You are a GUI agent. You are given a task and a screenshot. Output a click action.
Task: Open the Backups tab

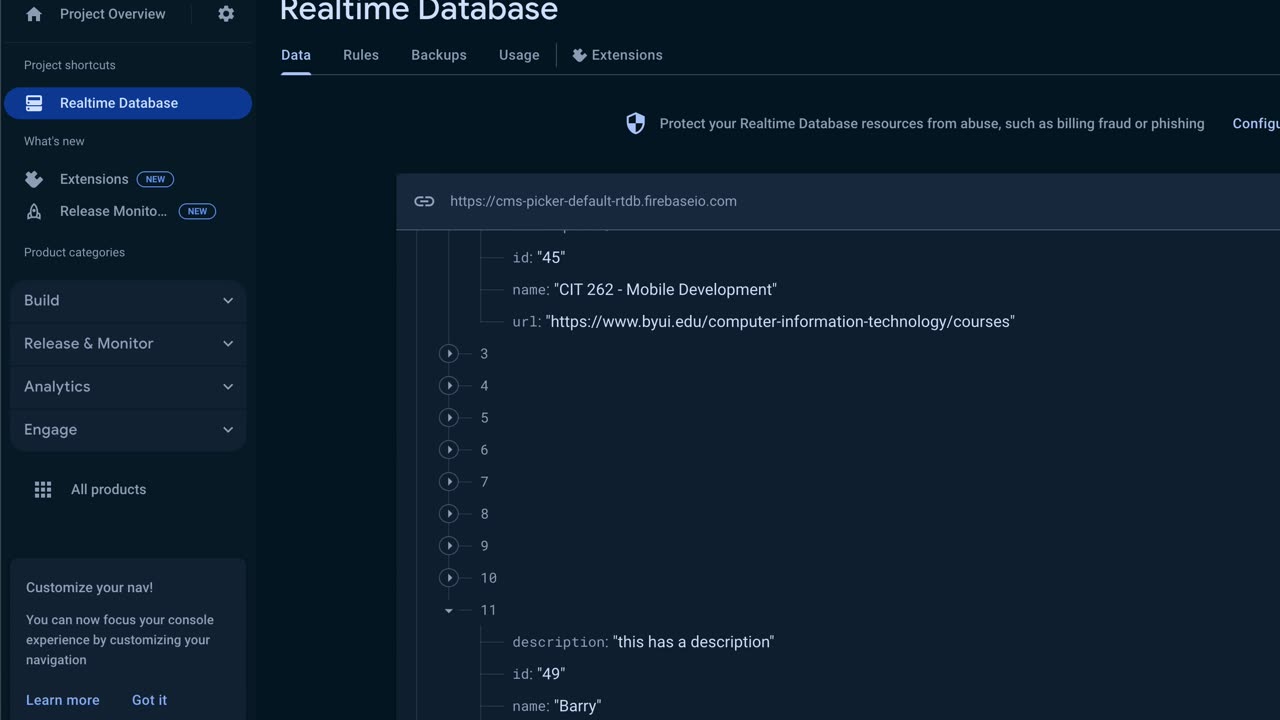click(x=439, y=55)
